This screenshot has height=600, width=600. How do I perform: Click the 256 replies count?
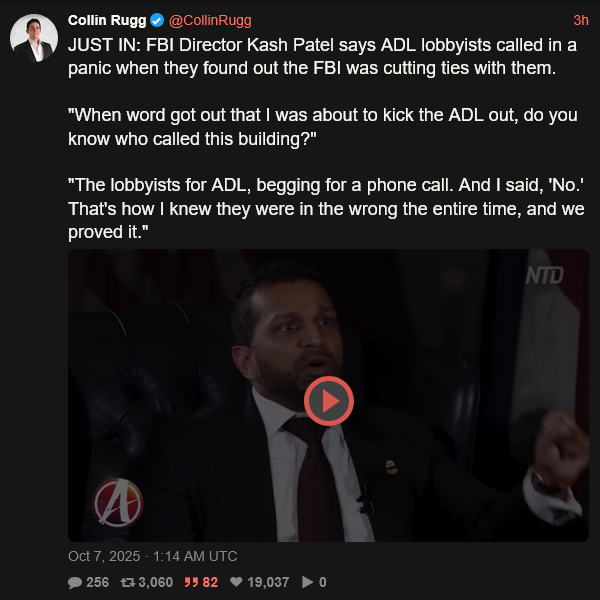tap(98, 582)
